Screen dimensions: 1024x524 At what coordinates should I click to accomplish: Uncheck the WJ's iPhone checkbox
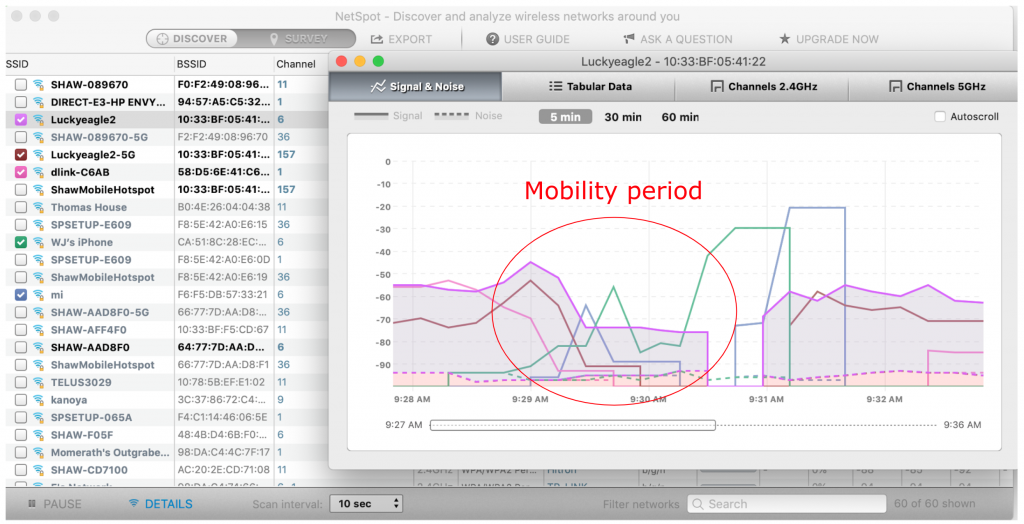coord(21,242)
